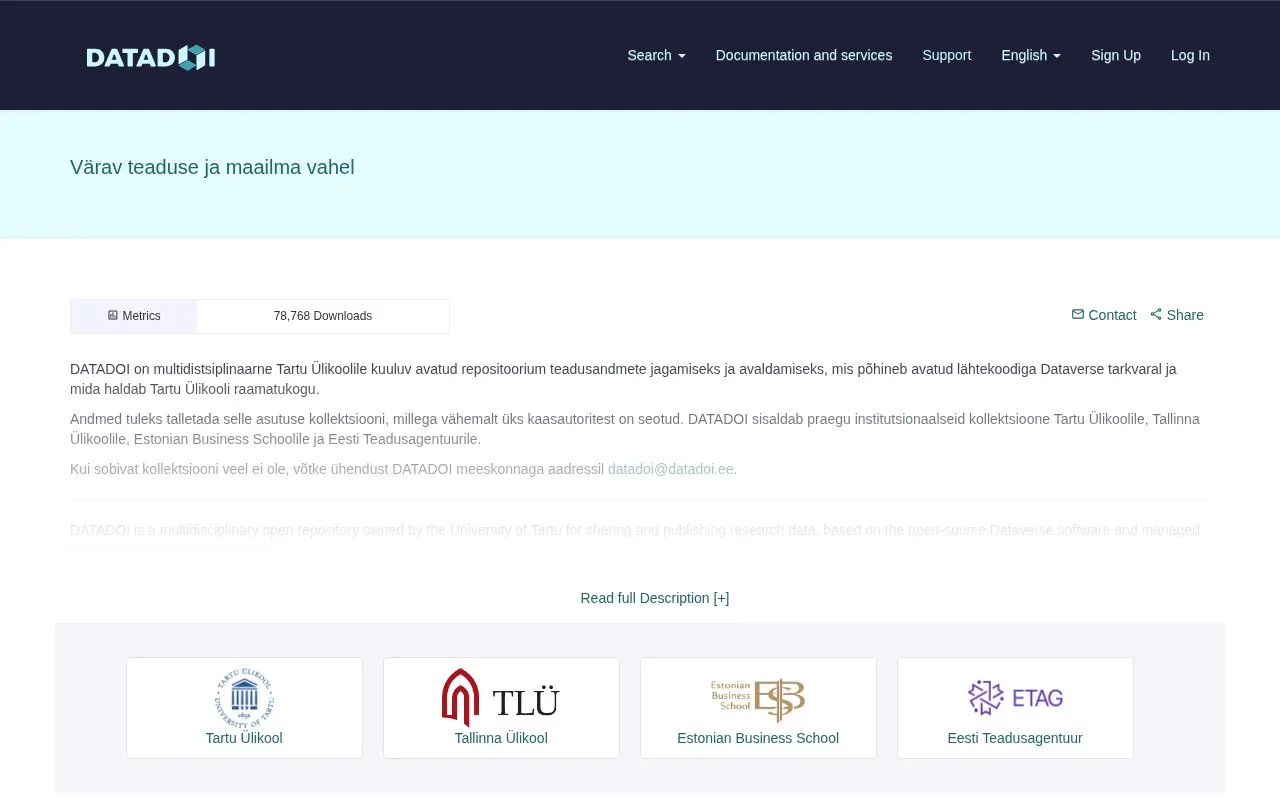Click the DATADOI logo in header

(x=151, y=57)
